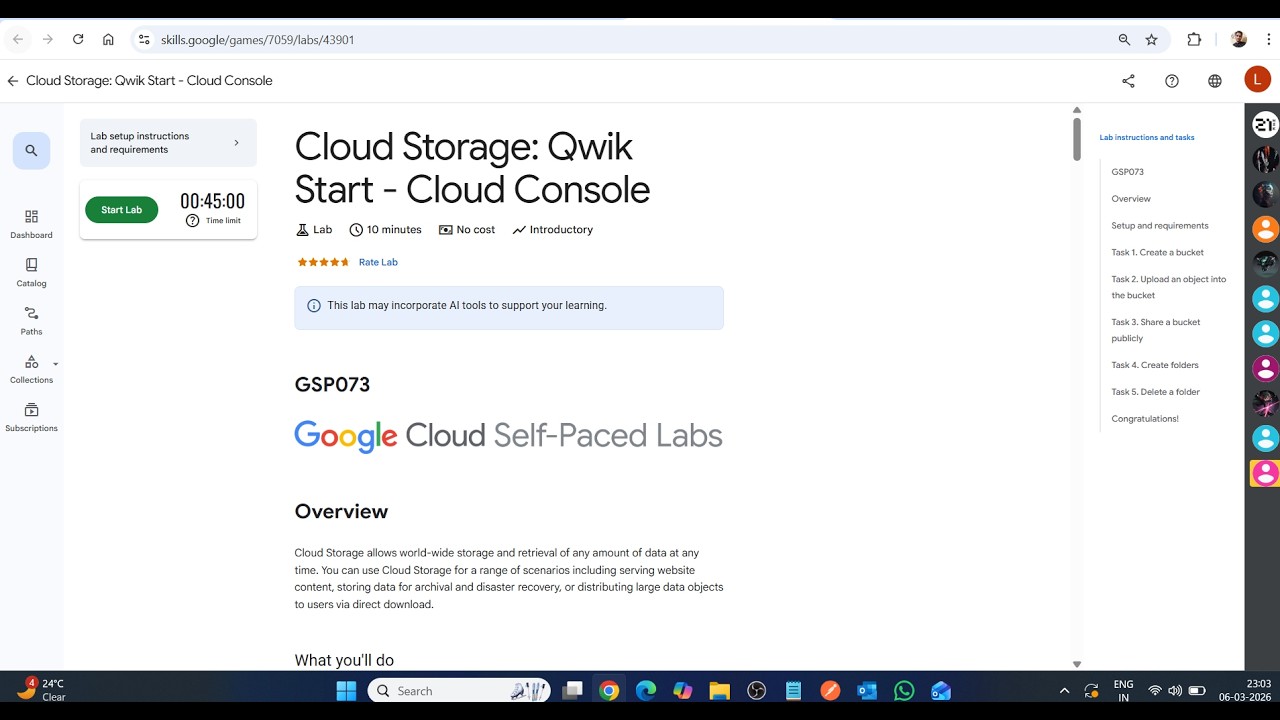Jump to Overview in the outline
Screen dimensions: 1280x720
(x=1131, y=199)
